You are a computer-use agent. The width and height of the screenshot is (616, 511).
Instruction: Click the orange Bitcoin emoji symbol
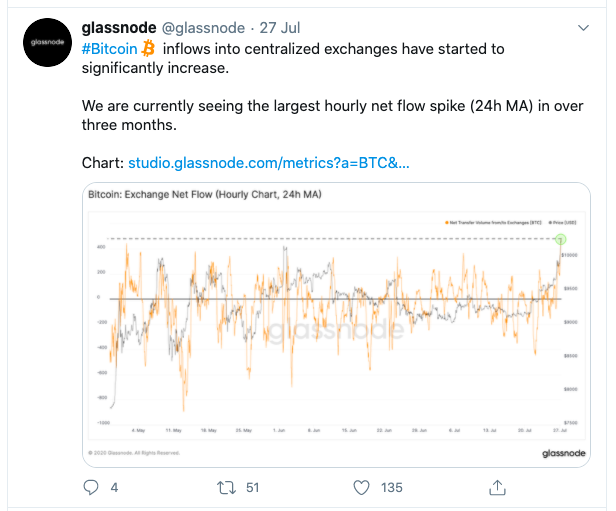[148, 49]
